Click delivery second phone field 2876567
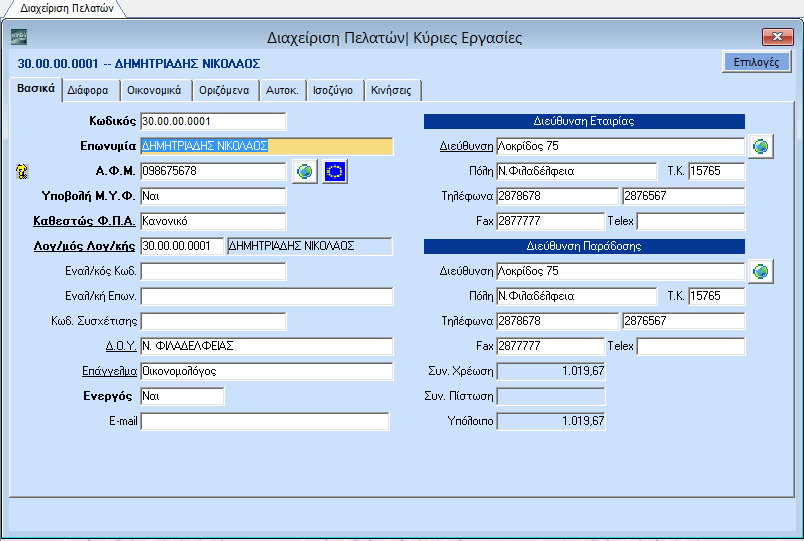 [684, 322]
